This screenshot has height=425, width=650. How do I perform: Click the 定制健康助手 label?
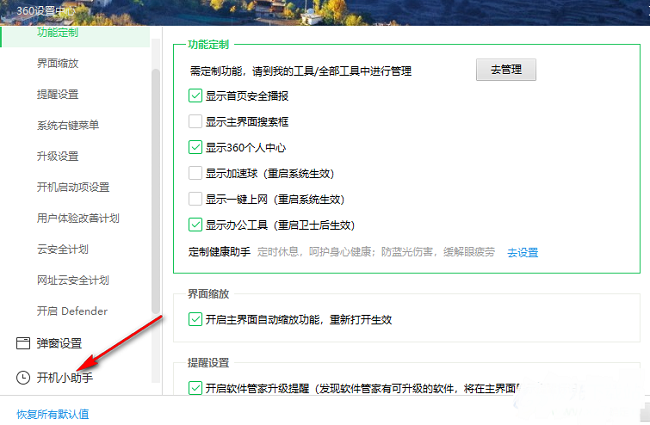(x=219, y=252)
